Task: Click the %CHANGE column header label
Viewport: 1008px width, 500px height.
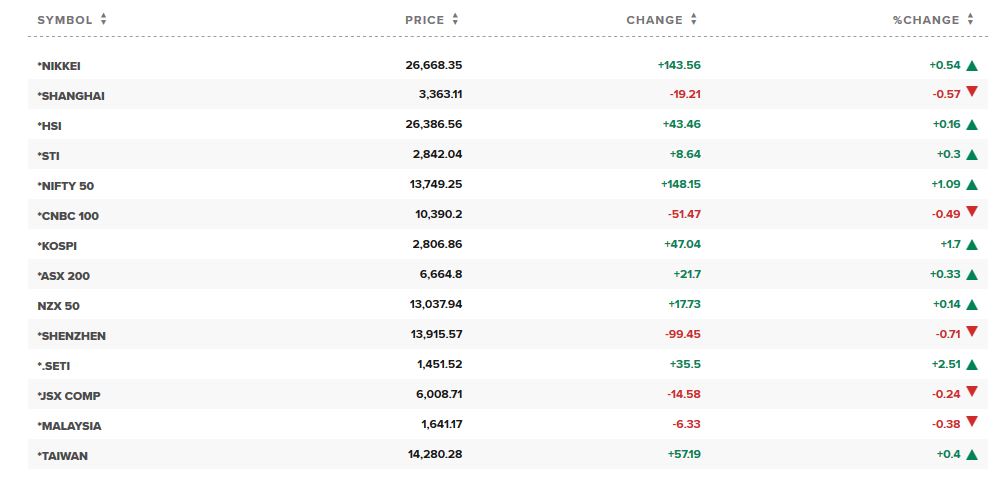Action: pyautogui.click(x=926, y=20)
